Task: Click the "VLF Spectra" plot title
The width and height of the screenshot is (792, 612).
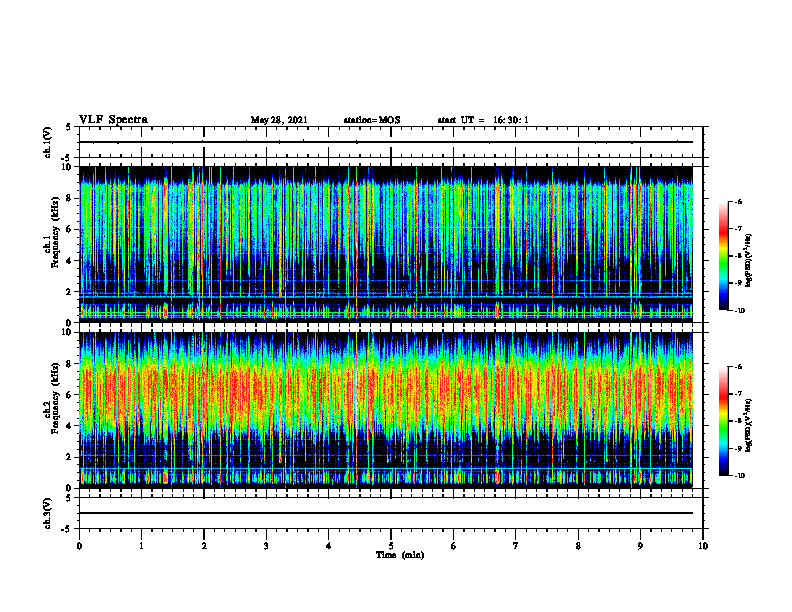Action: click(x=113, y=120)
